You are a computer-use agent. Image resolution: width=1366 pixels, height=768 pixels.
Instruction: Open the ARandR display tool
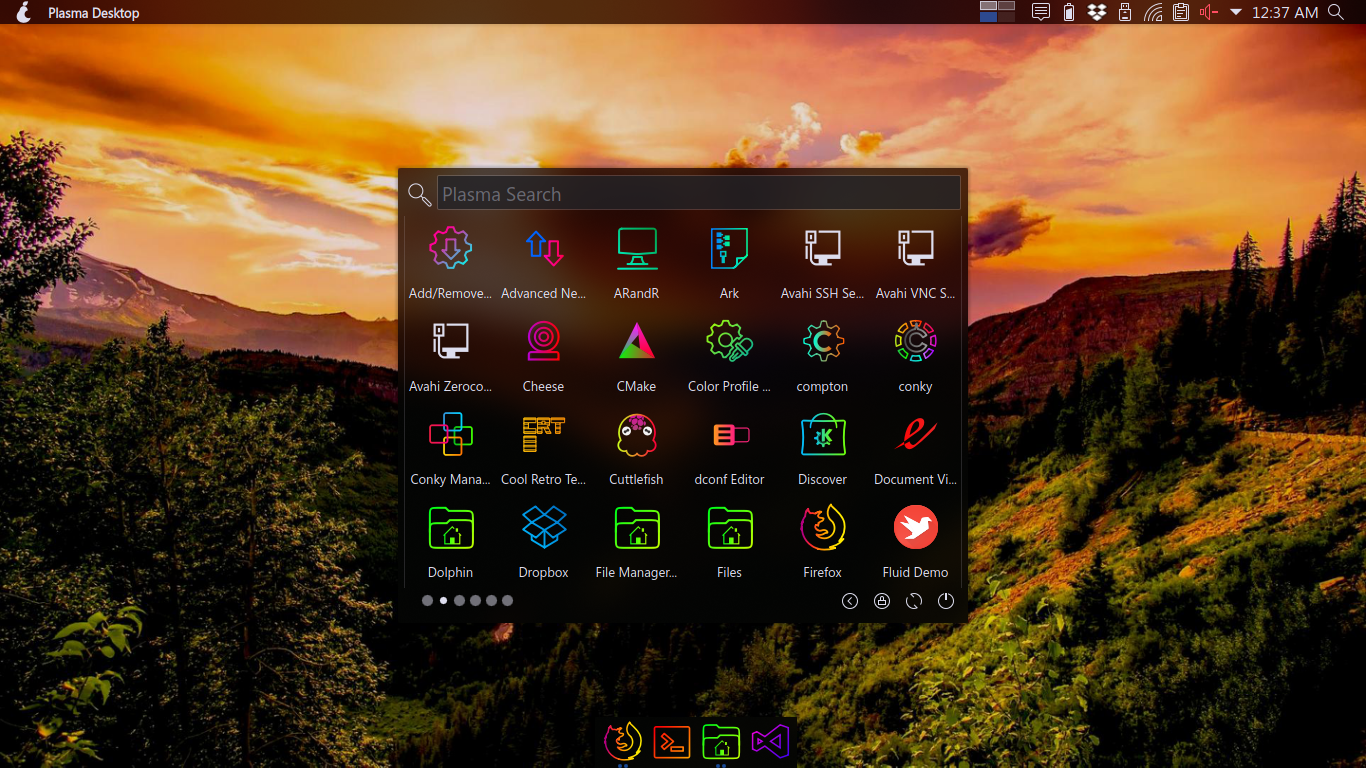click(x=637, y=248)
